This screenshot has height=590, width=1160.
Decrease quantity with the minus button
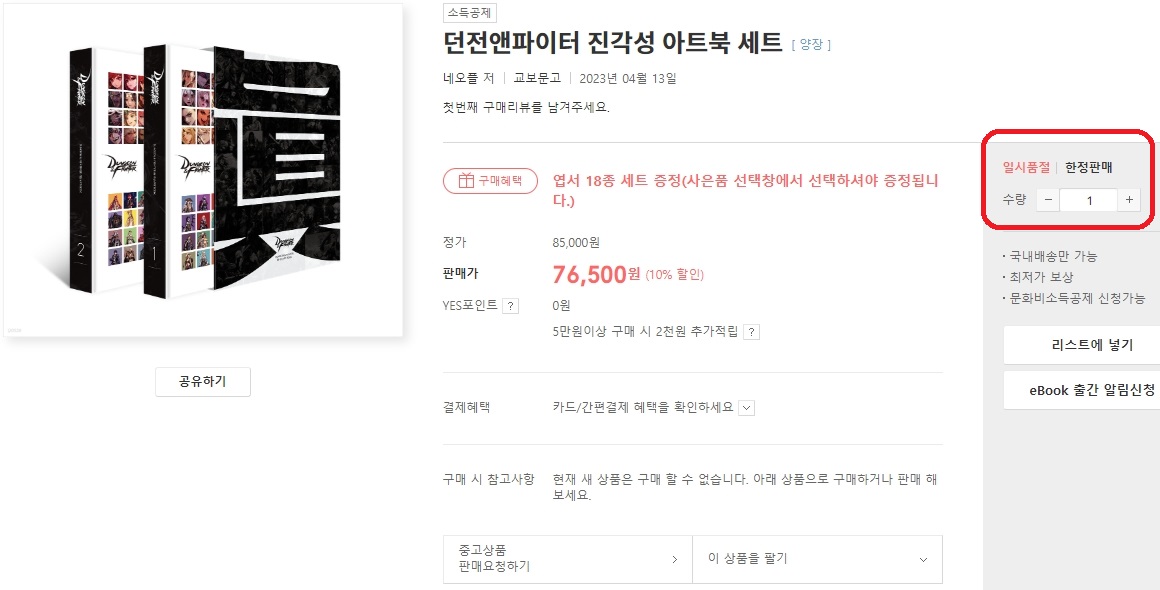(x=1047, y=200)
